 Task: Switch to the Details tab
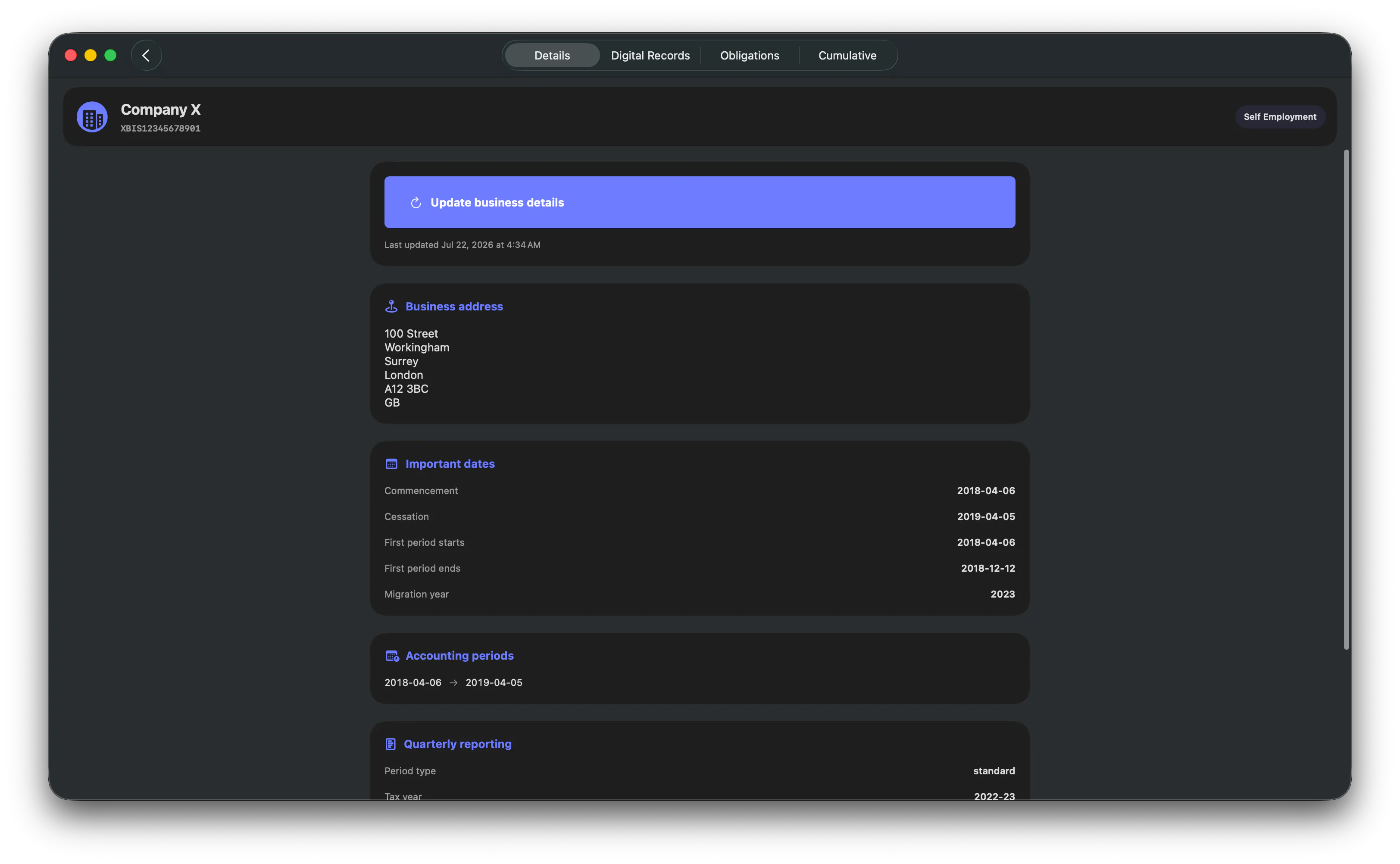(x=552, y=56)
